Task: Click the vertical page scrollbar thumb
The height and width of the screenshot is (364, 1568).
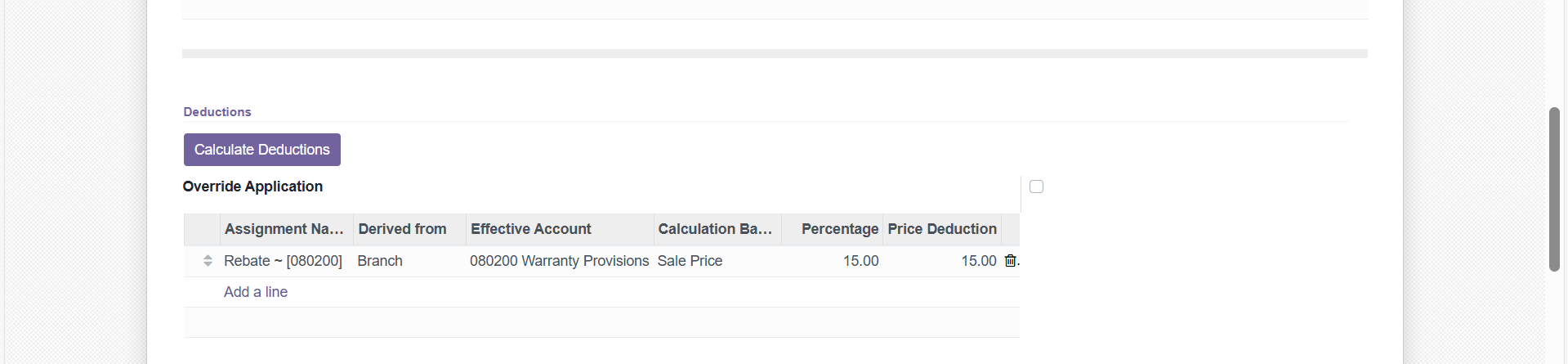Action: (1554, 189)
